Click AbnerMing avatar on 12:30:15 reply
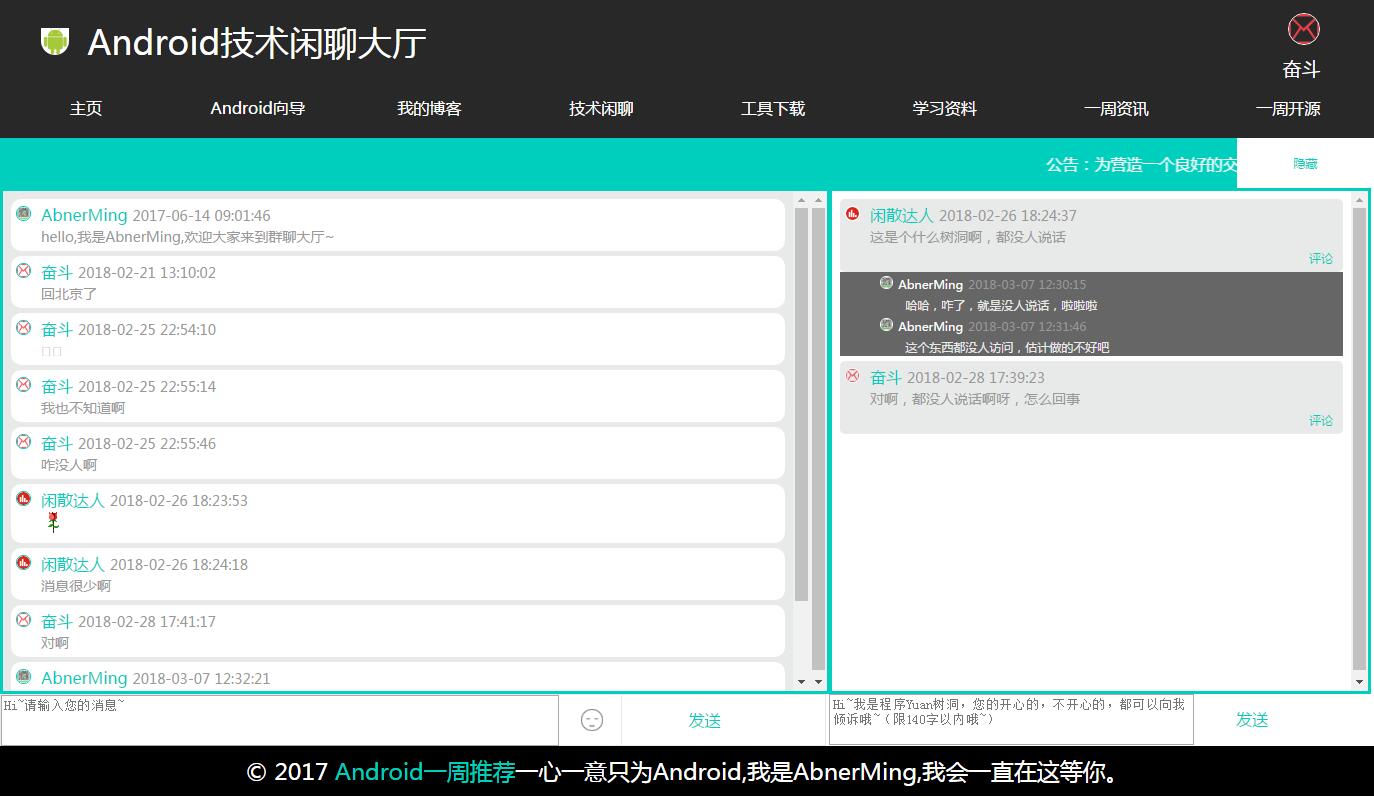 click(x=886, y=284)
